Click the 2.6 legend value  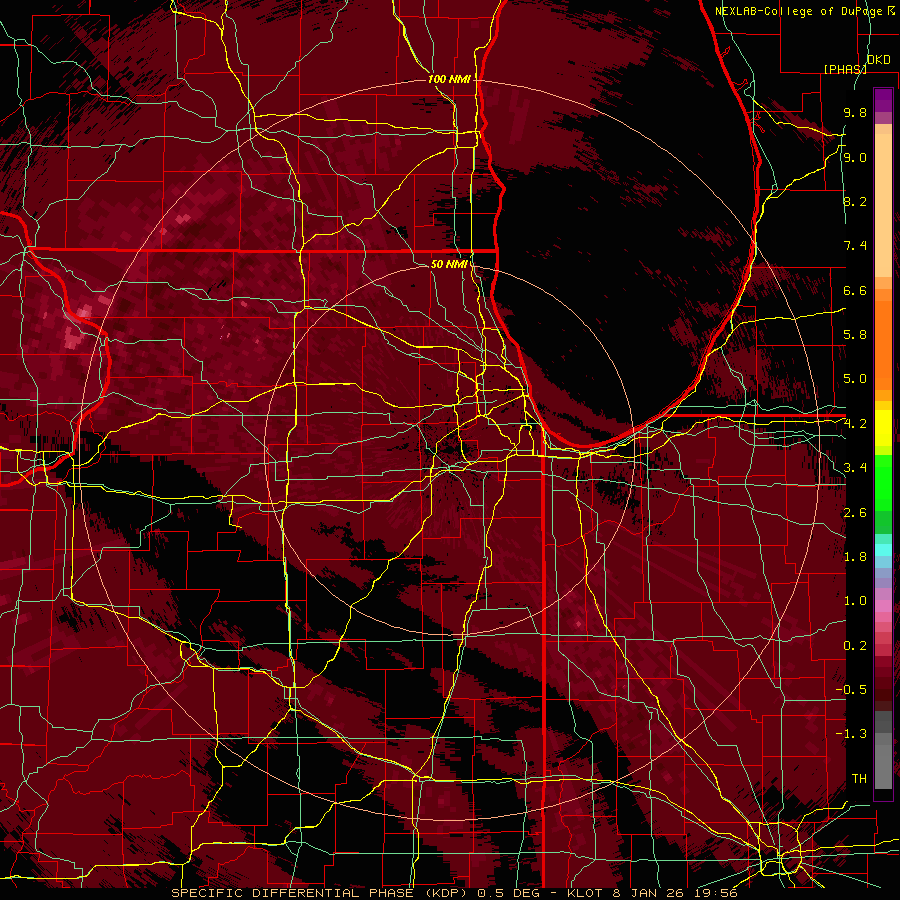[855, 513]
